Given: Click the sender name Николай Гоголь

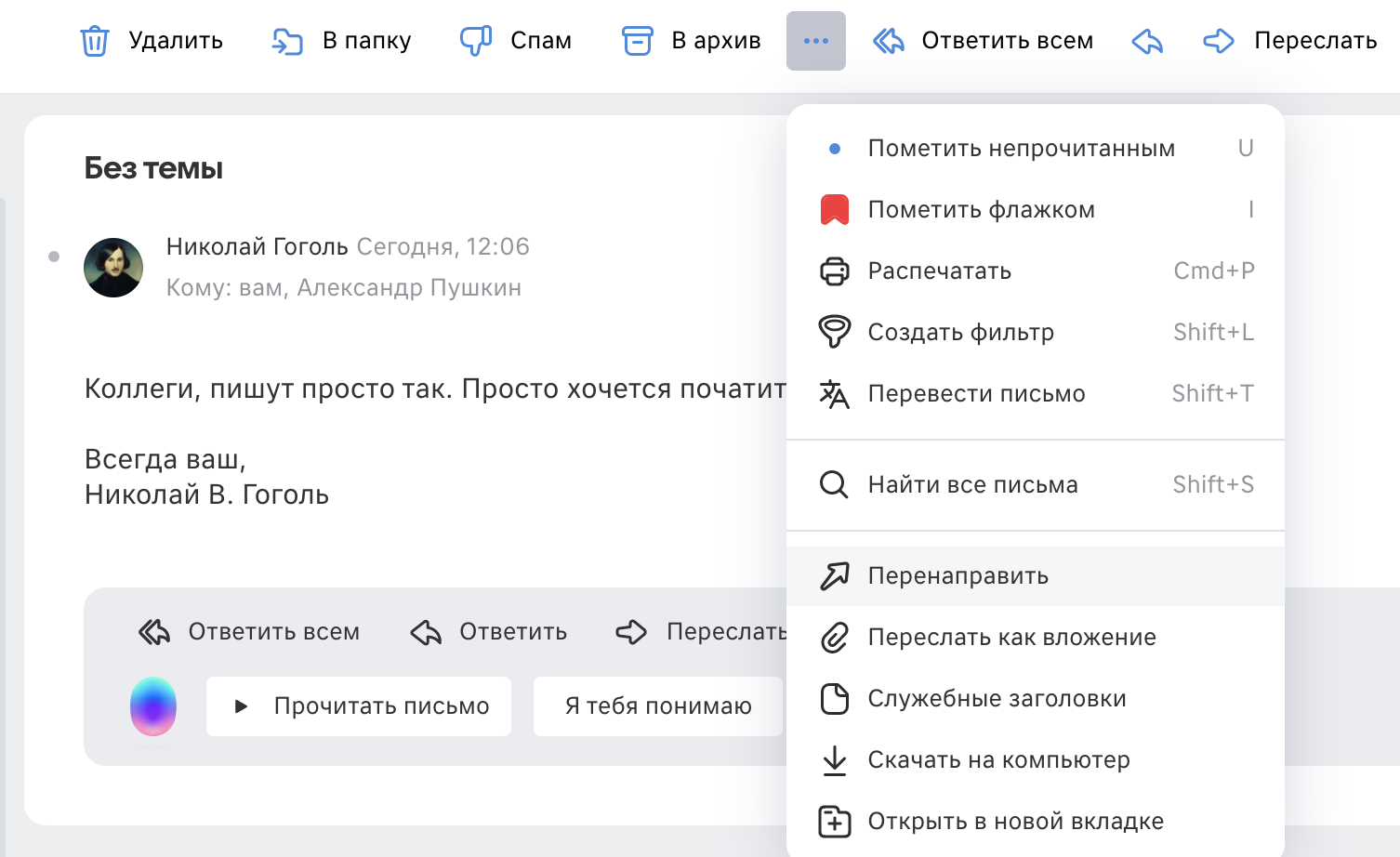Looking at the screenshot, I should tap(258, 246).
